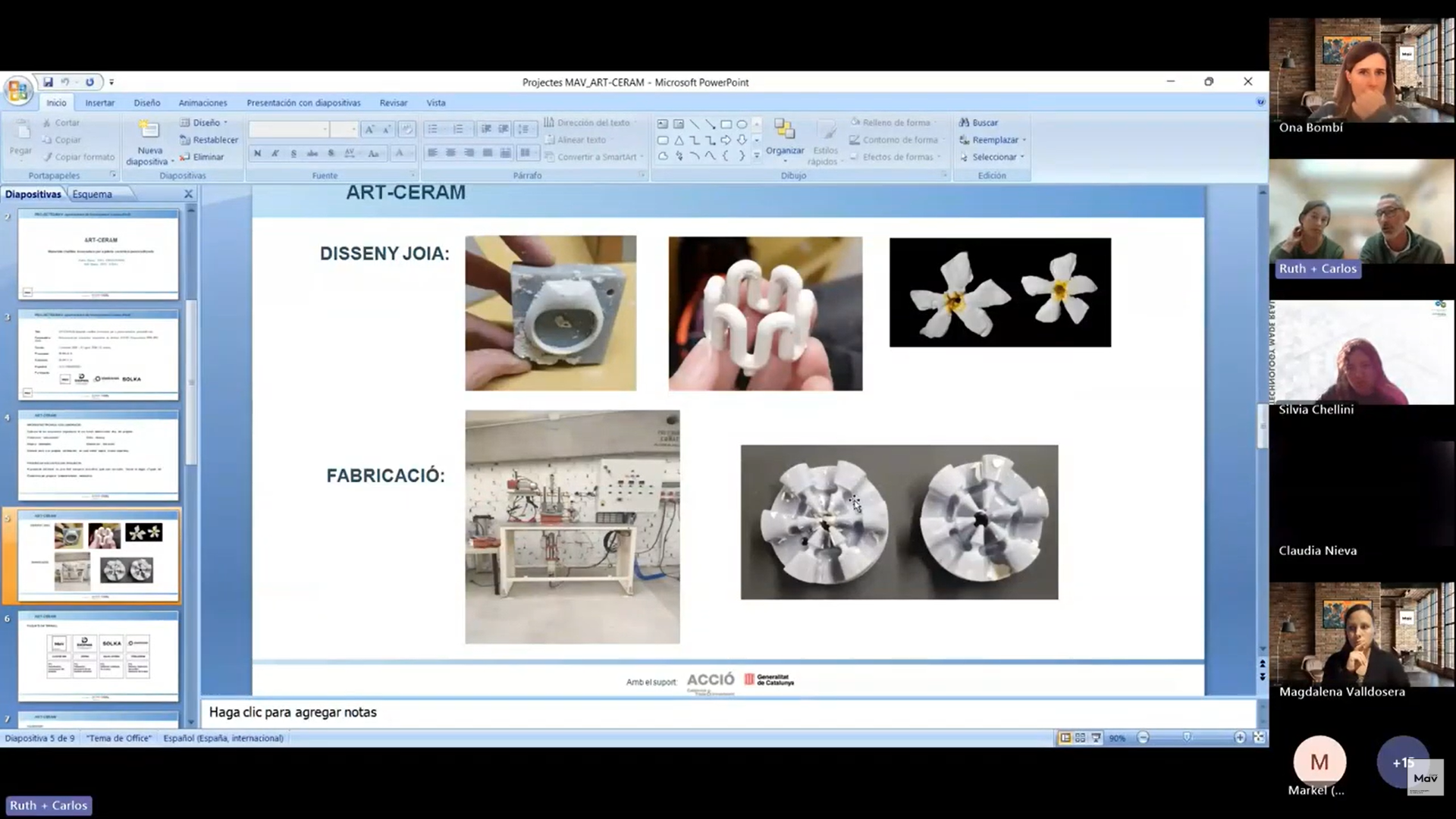Expand the Seleccionar dropdown
The image size is (1456, 819).
click(993, 157)
